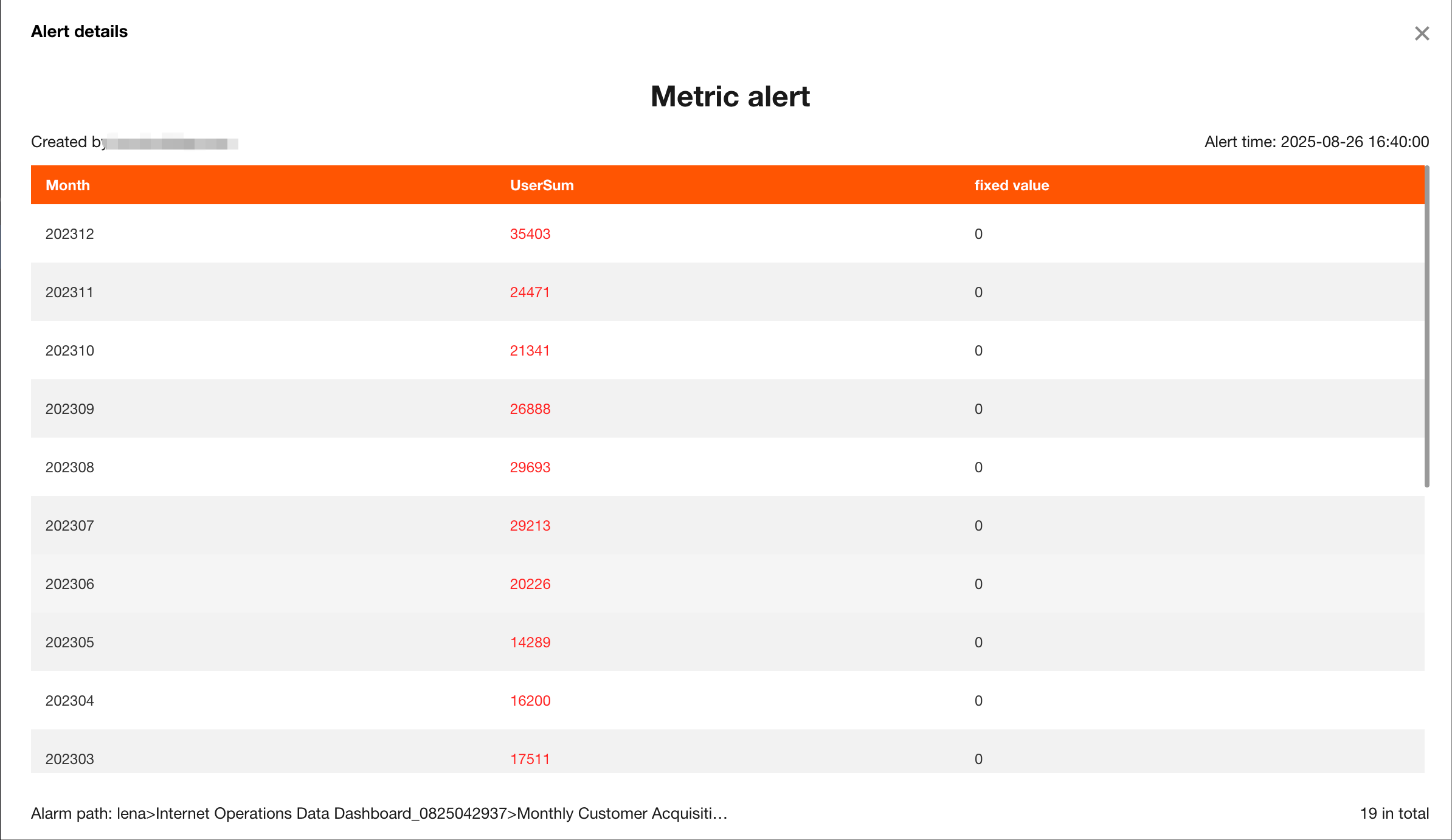Select the 202303 month cell
This screenshot has width=1452, height=840.
pos(69,759)
